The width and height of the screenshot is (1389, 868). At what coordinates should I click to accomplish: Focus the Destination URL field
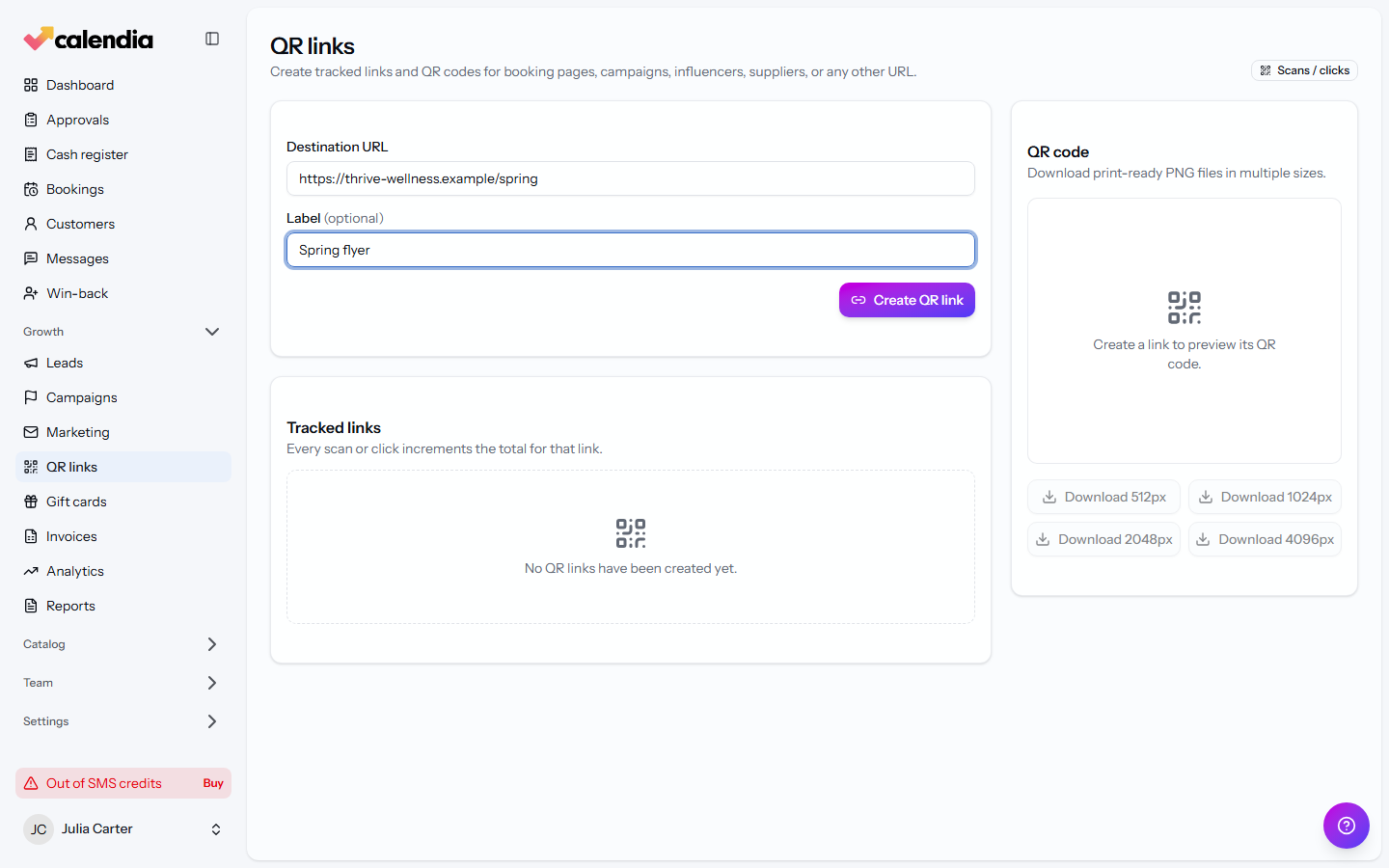coord(631,178)
